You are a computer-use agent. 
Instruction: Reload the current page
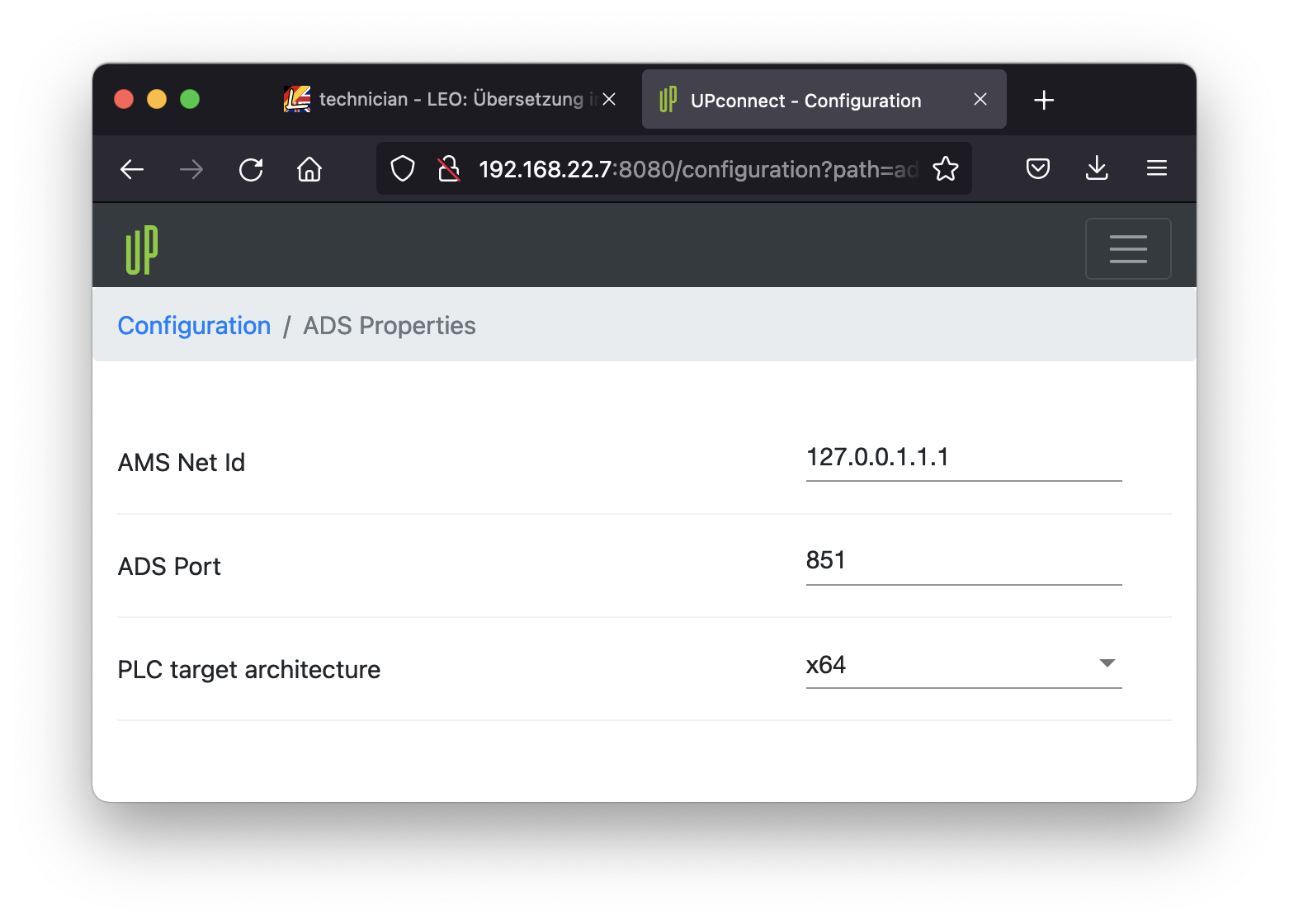tap(251, 169)
